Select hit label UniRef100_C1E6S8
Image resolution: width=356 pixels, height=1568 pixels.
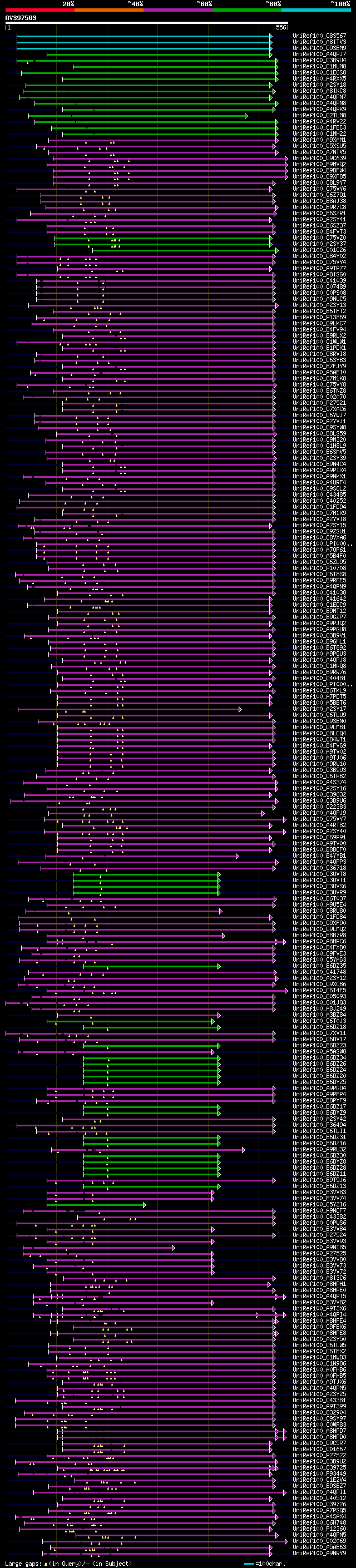click(x=319, y=72)
